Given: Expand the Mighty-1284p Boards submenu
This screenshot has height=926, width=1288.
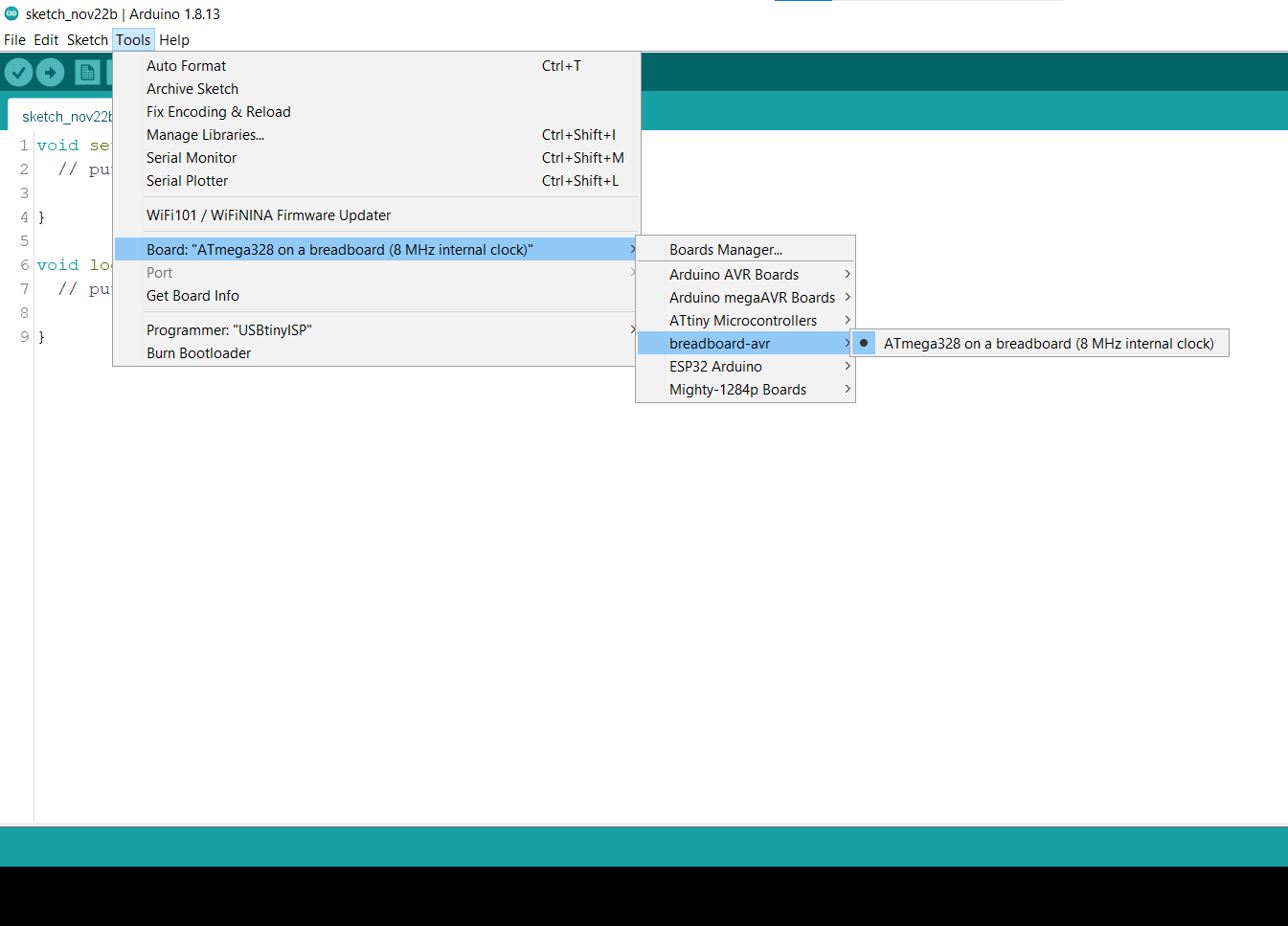Looking at the screenshot, I should [745, 390].
